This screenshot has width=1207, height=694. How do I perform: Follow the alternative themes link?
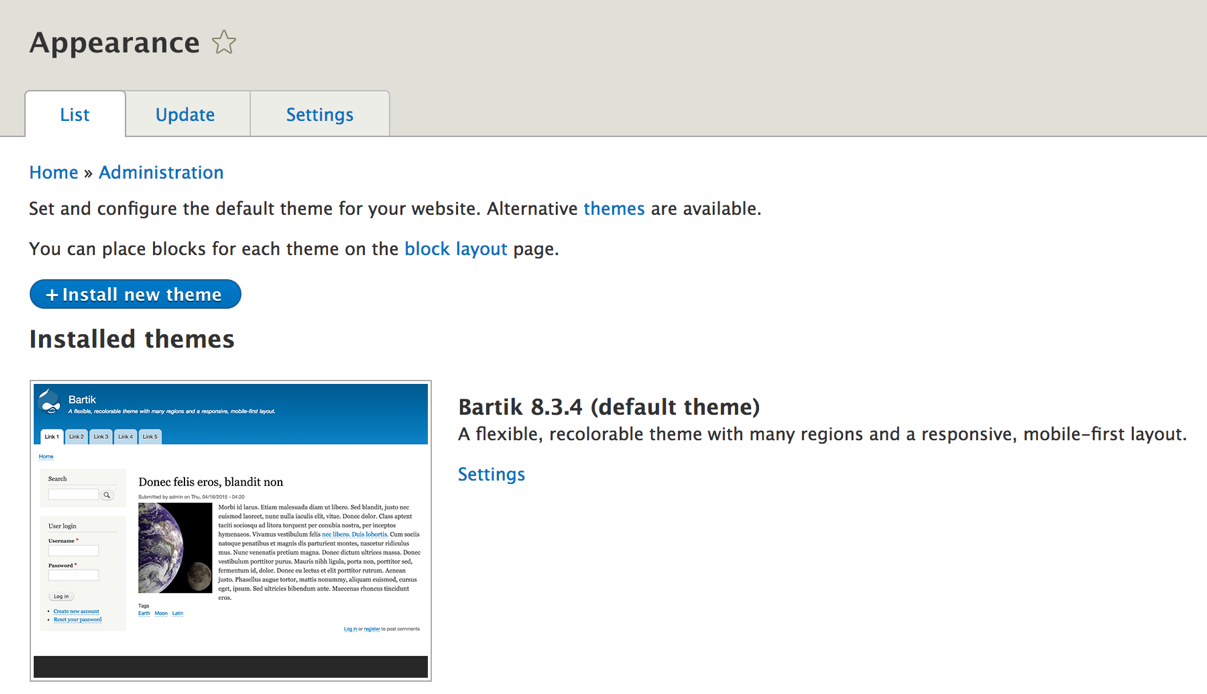(614, 209)
